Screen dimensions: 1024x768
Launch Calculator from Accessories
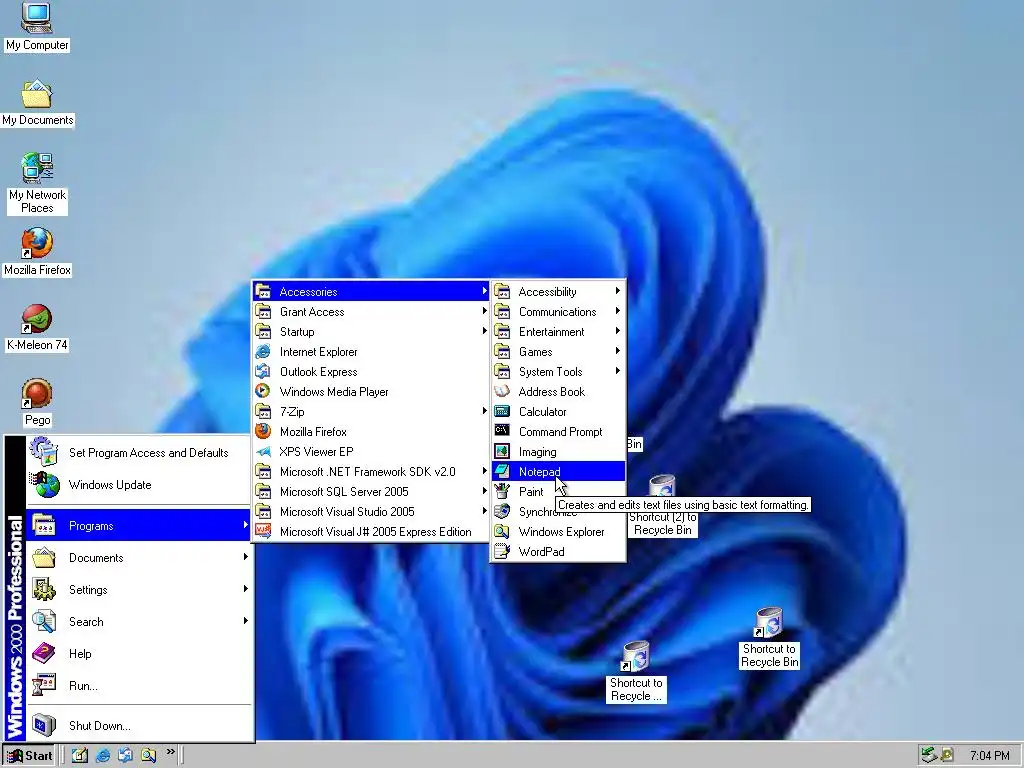(558, 411)
